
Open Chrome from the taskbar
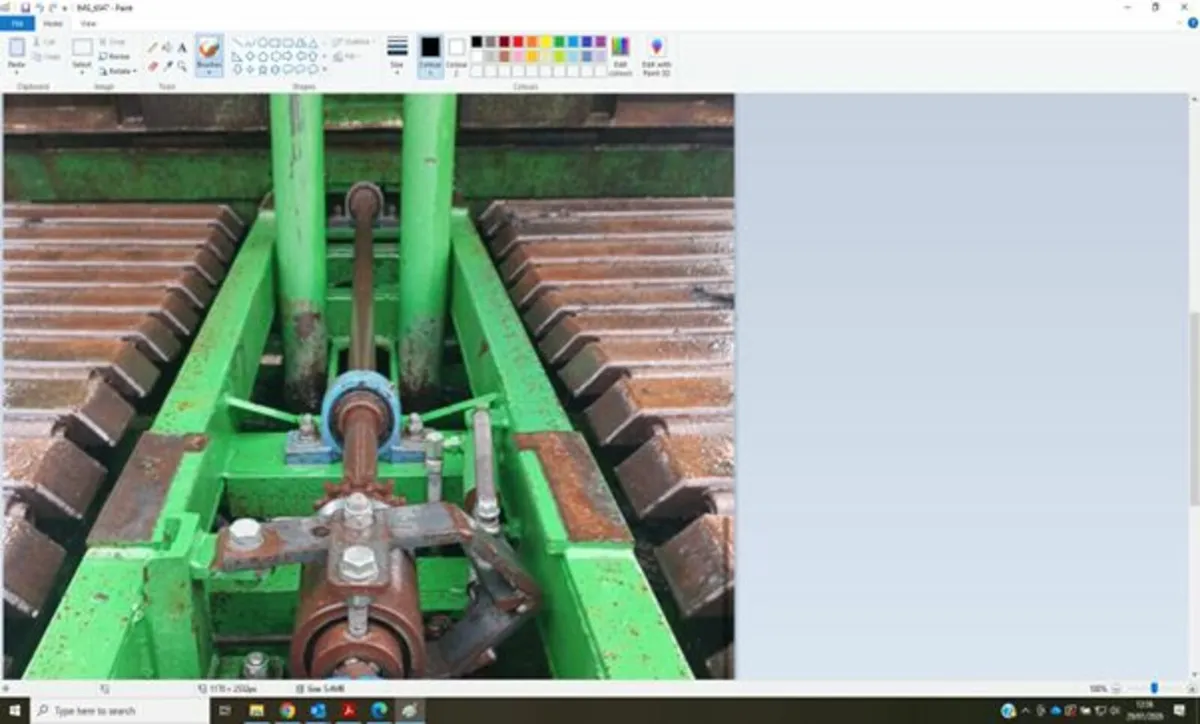[287, 711]
